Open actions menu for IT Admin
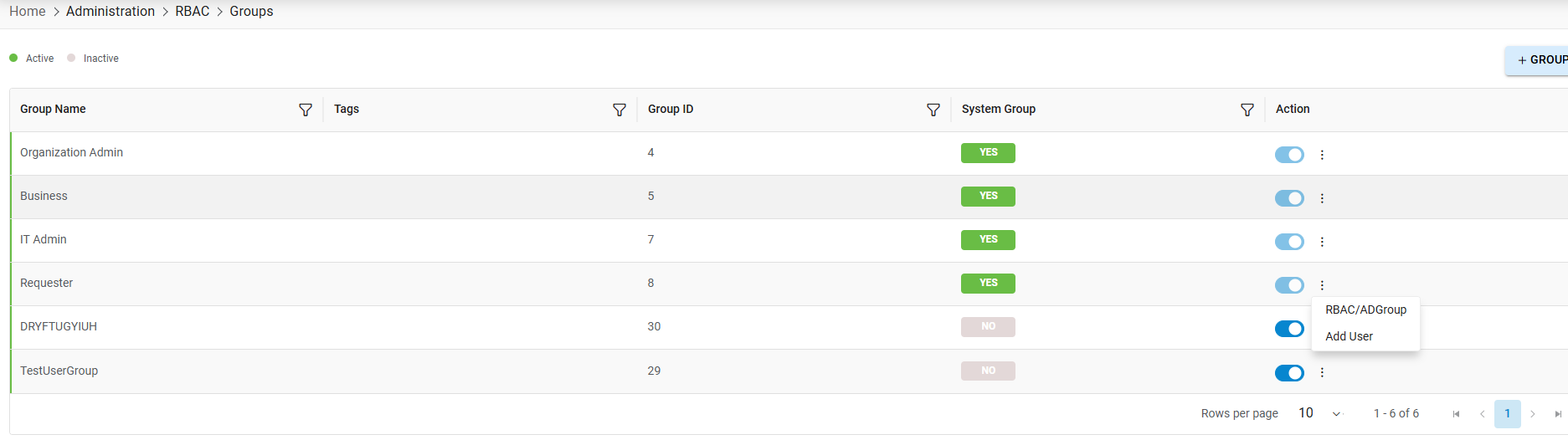The height and width of the screenshot is (440, 1568). [x=1322, y=242]
